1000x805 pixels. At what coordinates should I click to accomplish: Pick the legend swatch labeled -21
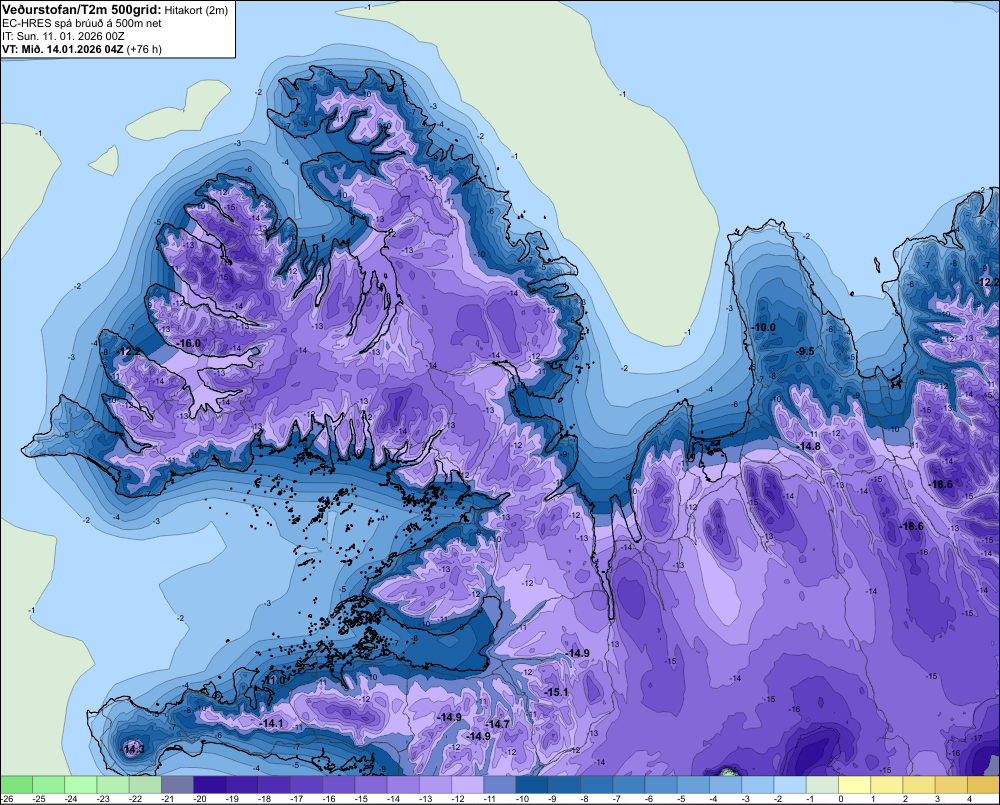177,784
